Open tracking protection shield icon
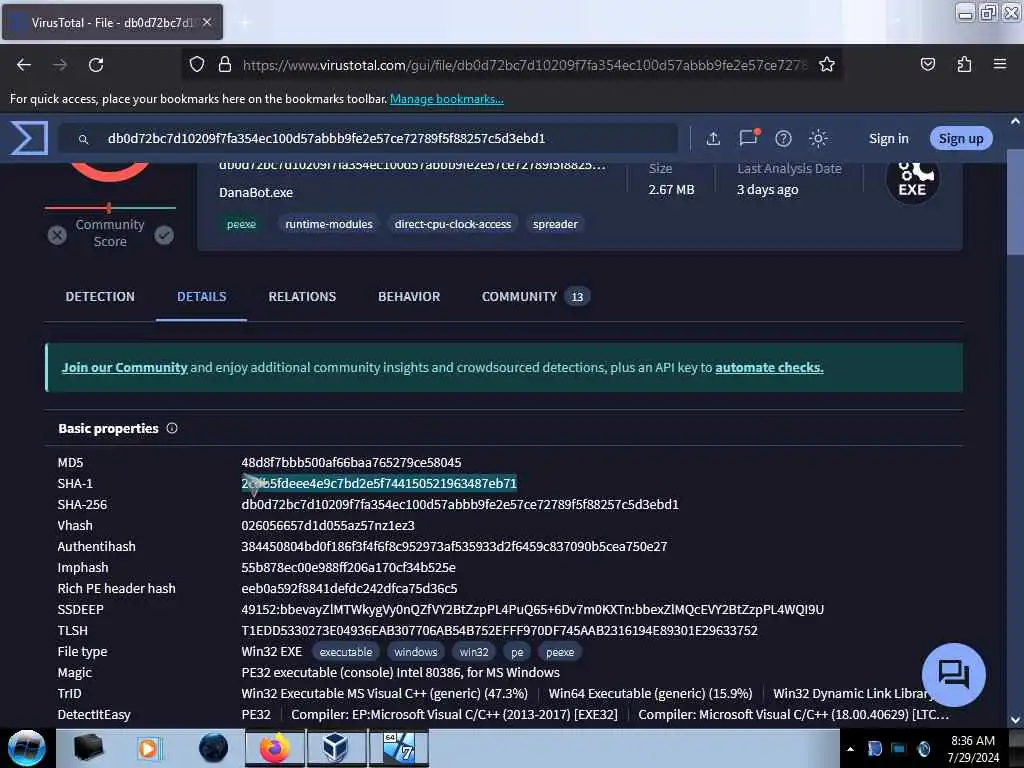 pos(197,65)
